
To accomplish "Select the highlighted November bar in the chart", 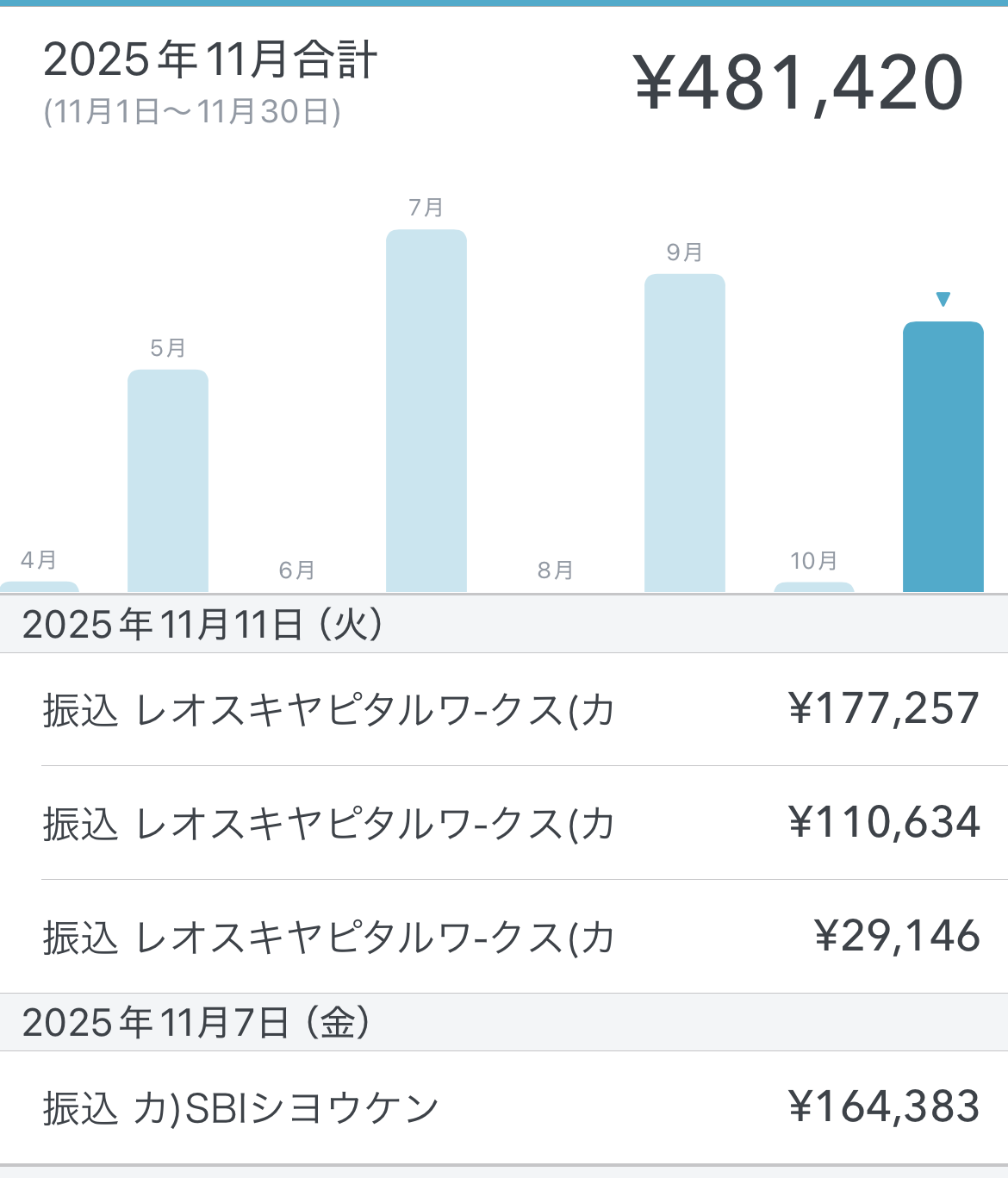I will [x=943, y=457].
